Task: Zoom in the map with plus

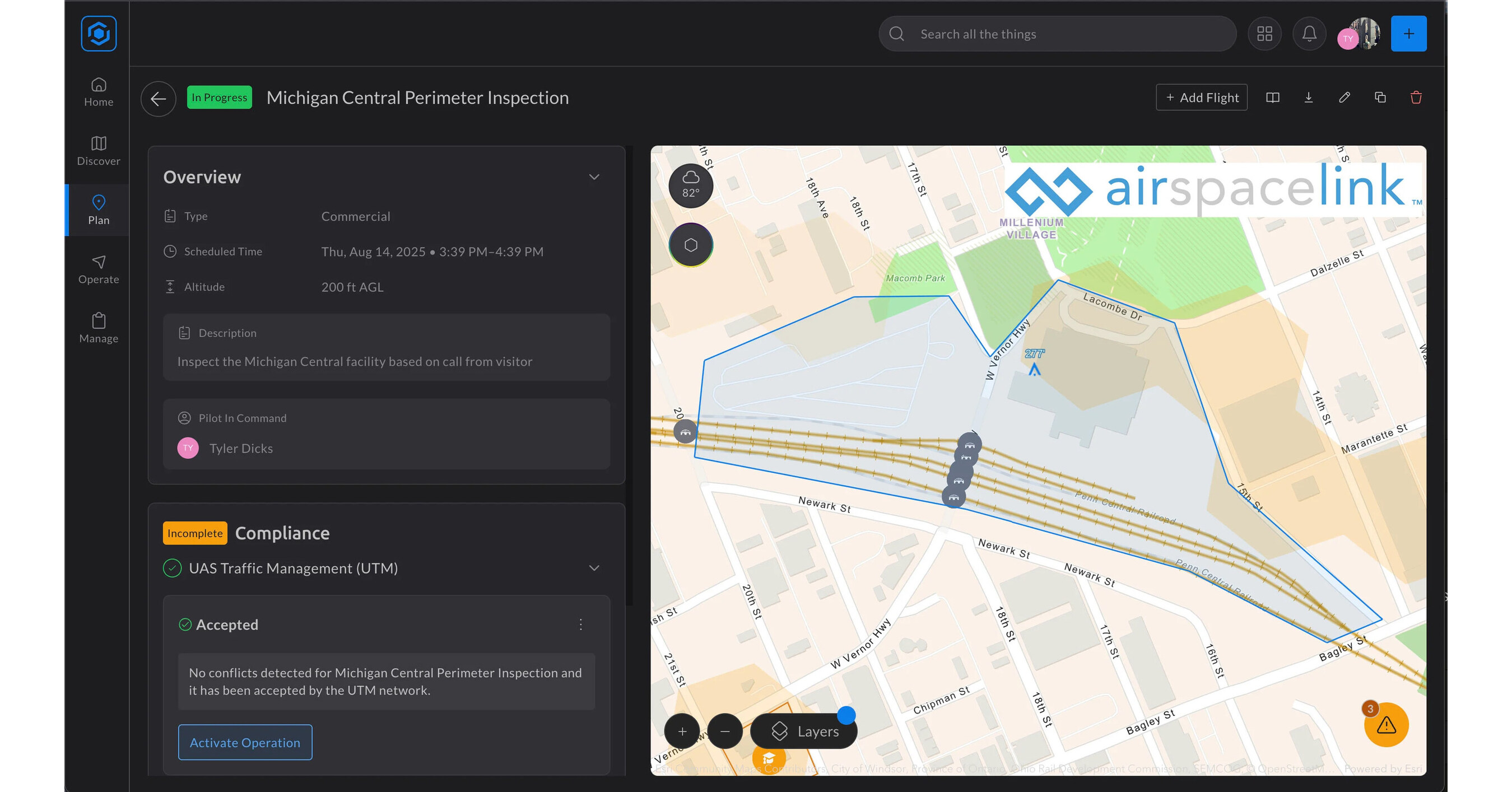Action: tap(682, 731)
